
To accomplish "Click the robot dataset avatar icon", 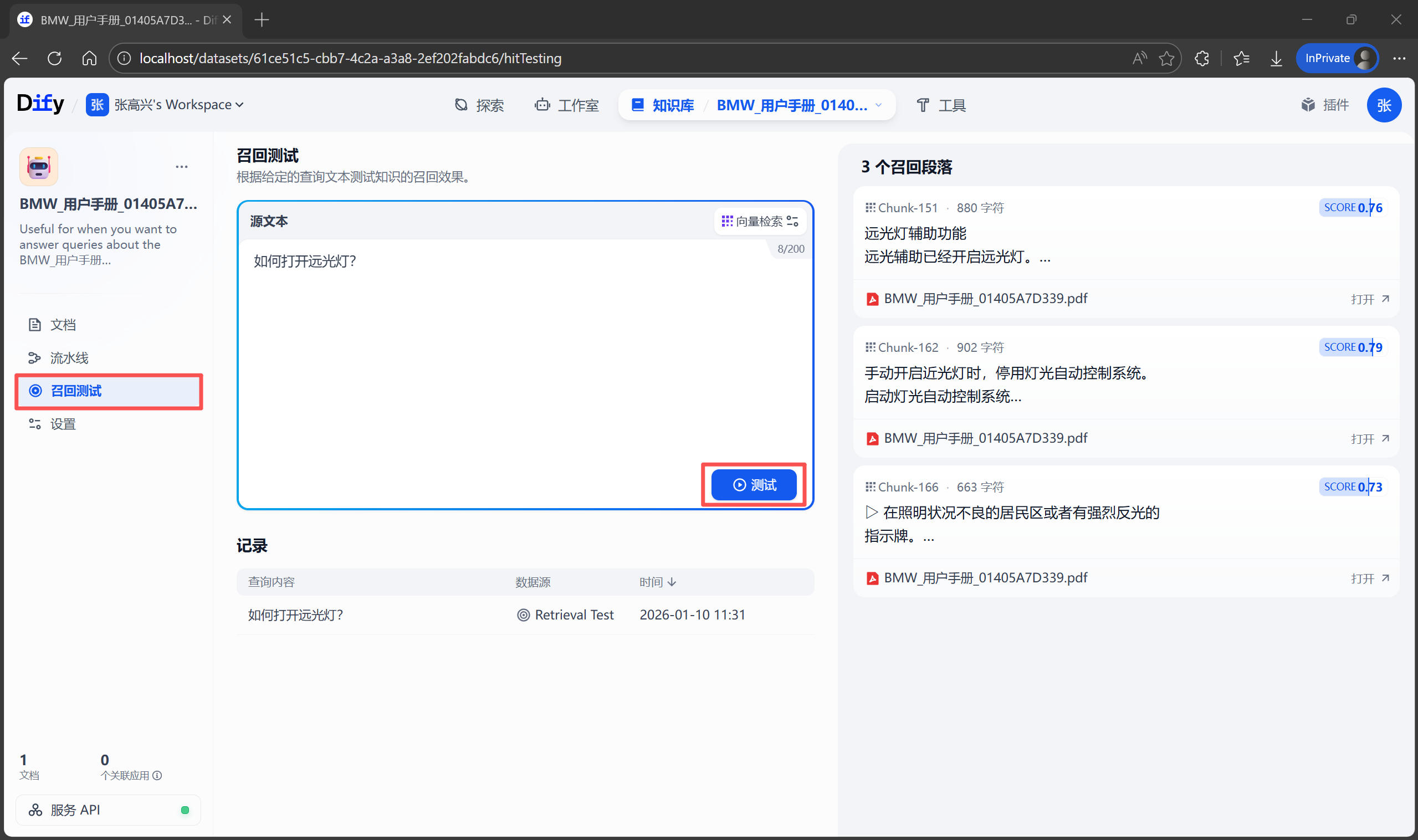I will click(x=38, y=167).
